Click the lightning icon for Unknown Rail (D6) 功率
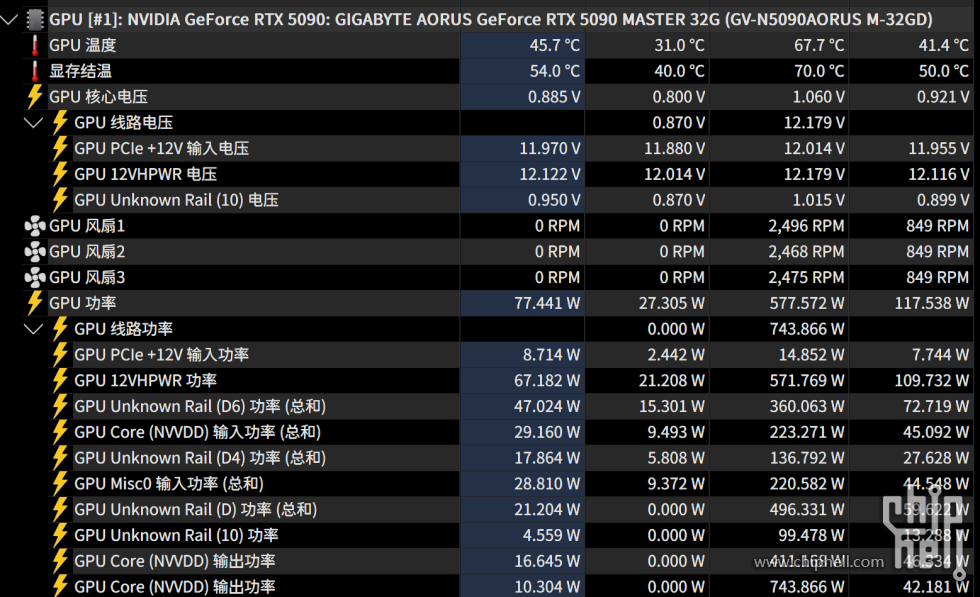The width and height of the screenshot is (980, 597). coord(60,406)
